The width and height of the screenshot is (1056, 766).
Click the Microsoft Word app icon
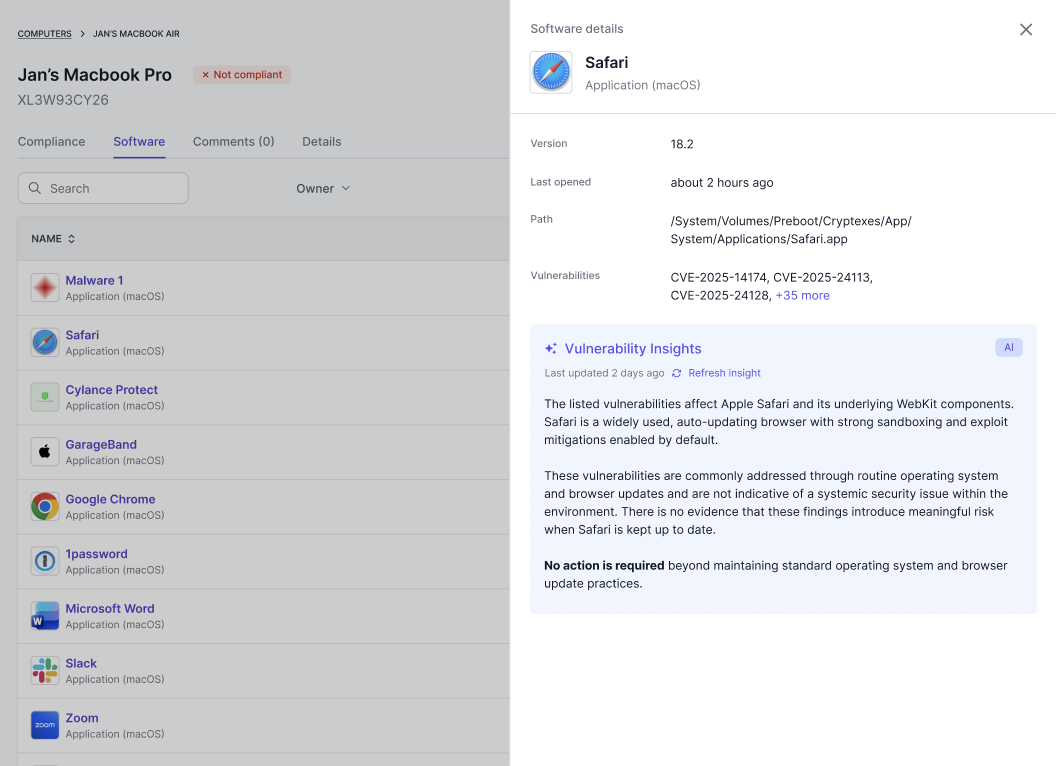[x=45, y=616]
